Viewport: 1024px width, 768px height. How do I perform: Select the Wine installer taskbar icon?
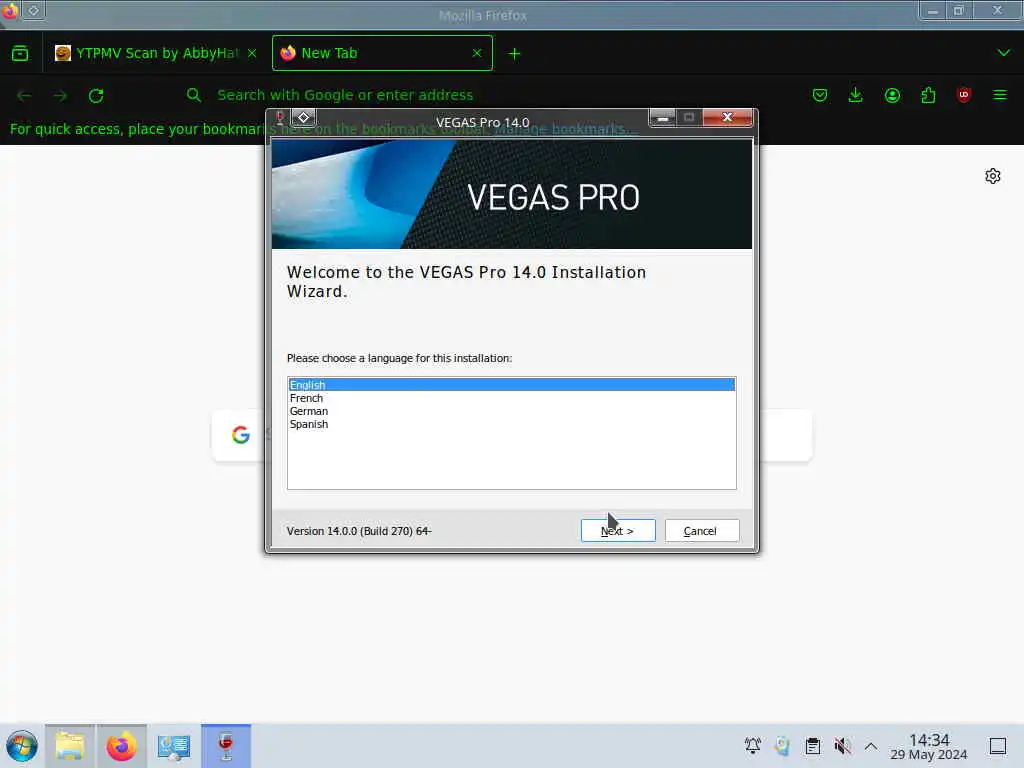pyautogui.click(x=226, y=746)
